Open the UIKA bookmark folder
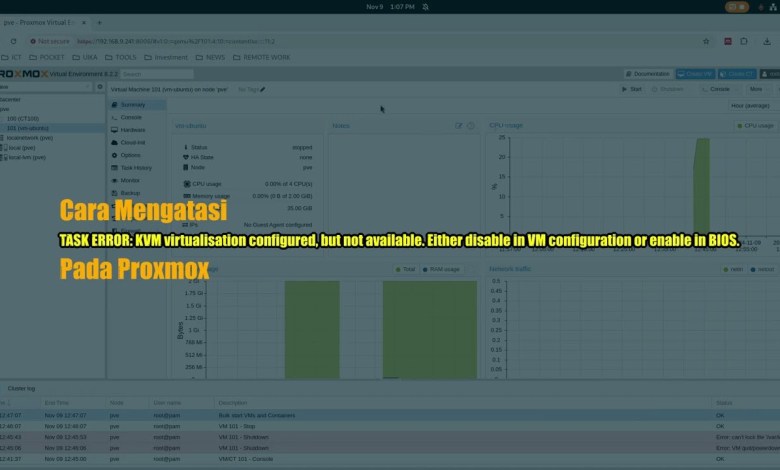Image resolution: width=780 pixels, height=470 pixels. click(x=85, y=57)
